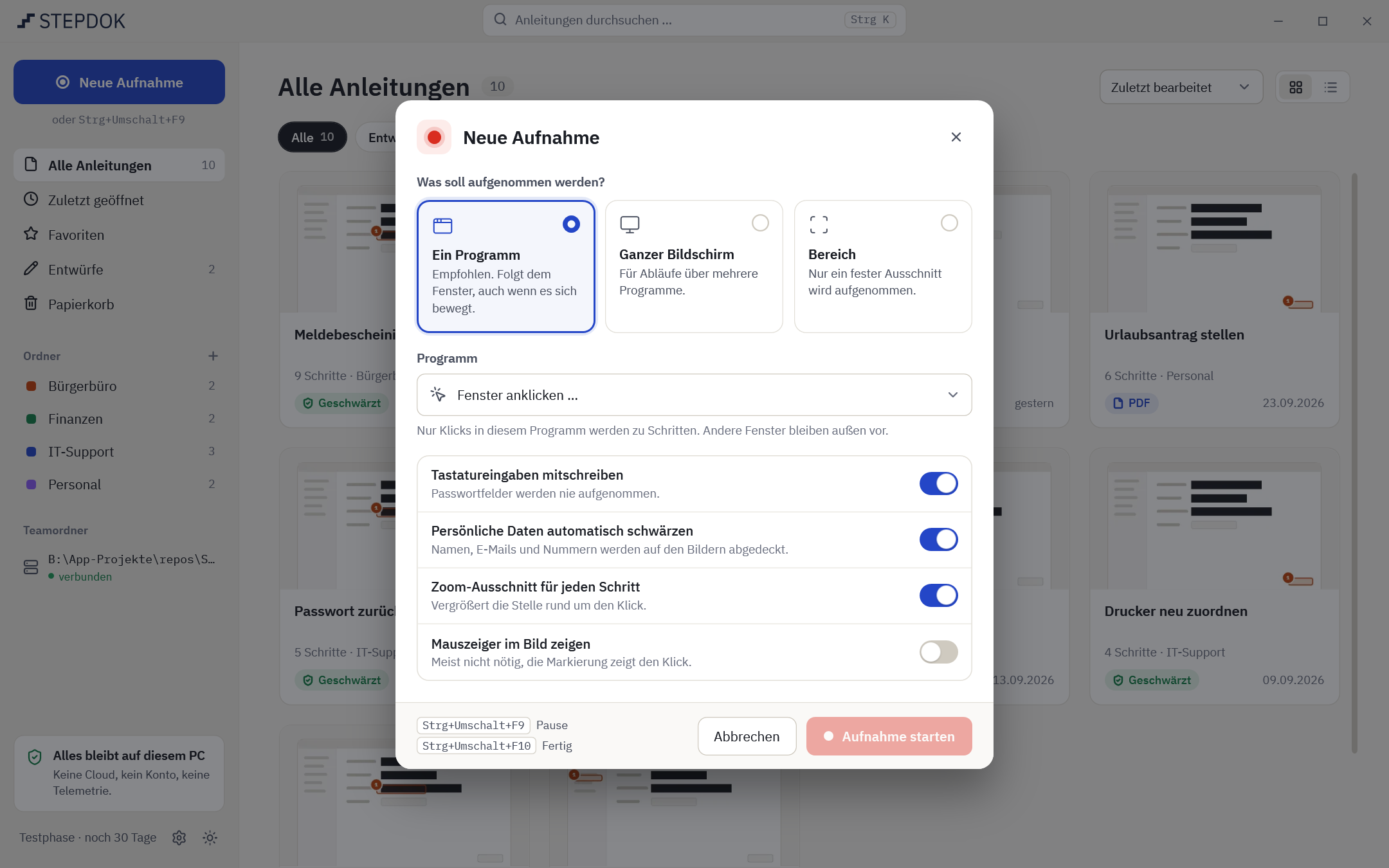Select the Ganzer Bildschirm radio option

point(760,223)
